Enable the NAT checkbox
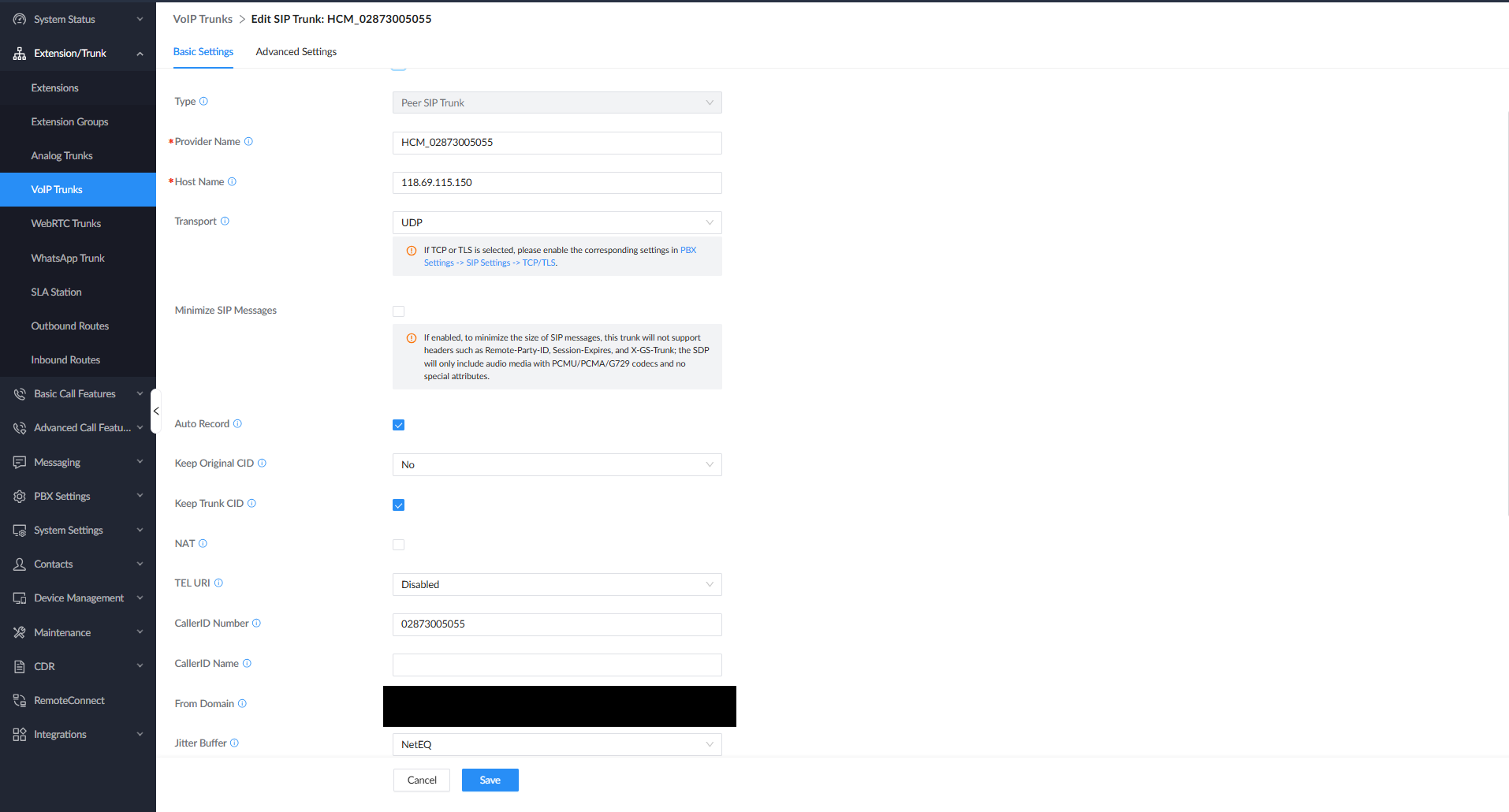1509x812 pixels. pos(399,545)
